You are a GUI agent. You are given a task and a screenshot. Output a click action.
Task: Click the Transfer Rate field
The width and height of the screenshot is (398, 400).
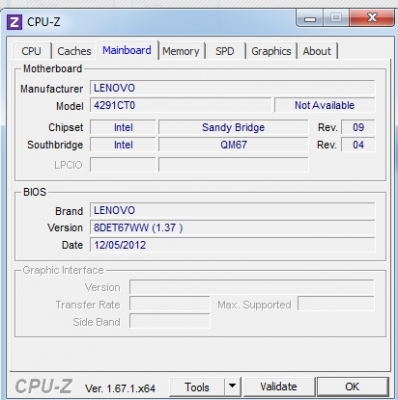click(x=170, y=304)
